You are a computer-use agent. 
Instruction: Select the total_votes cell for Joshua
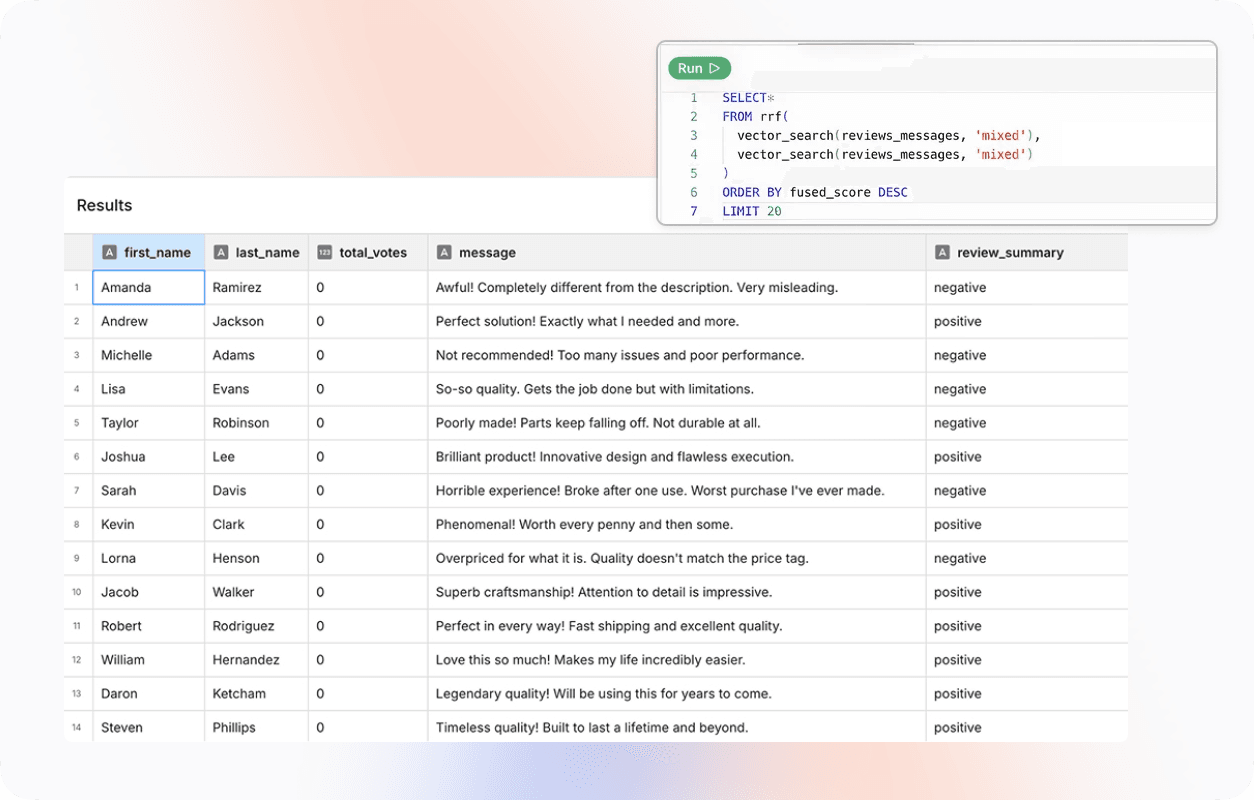(320, 457)
